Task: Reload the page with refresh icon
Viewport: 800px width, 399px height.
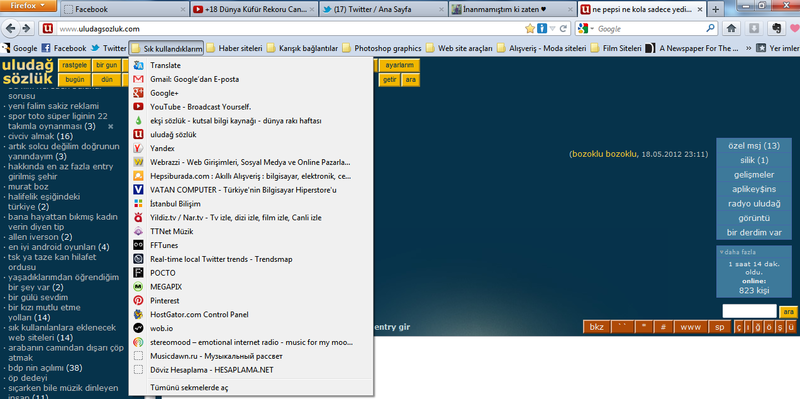Action: point(563,29)
